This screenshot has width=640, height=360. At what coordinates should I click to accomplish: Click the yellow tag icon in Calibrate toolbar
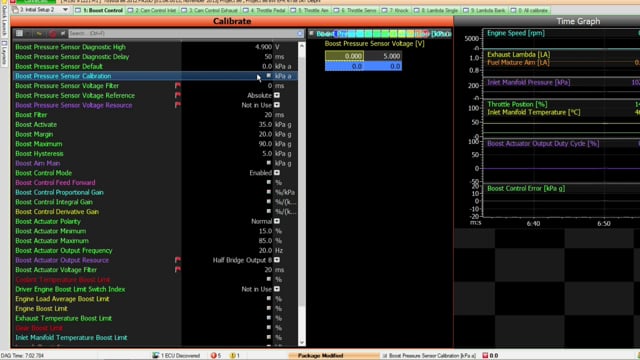click(x=39, y=33)
